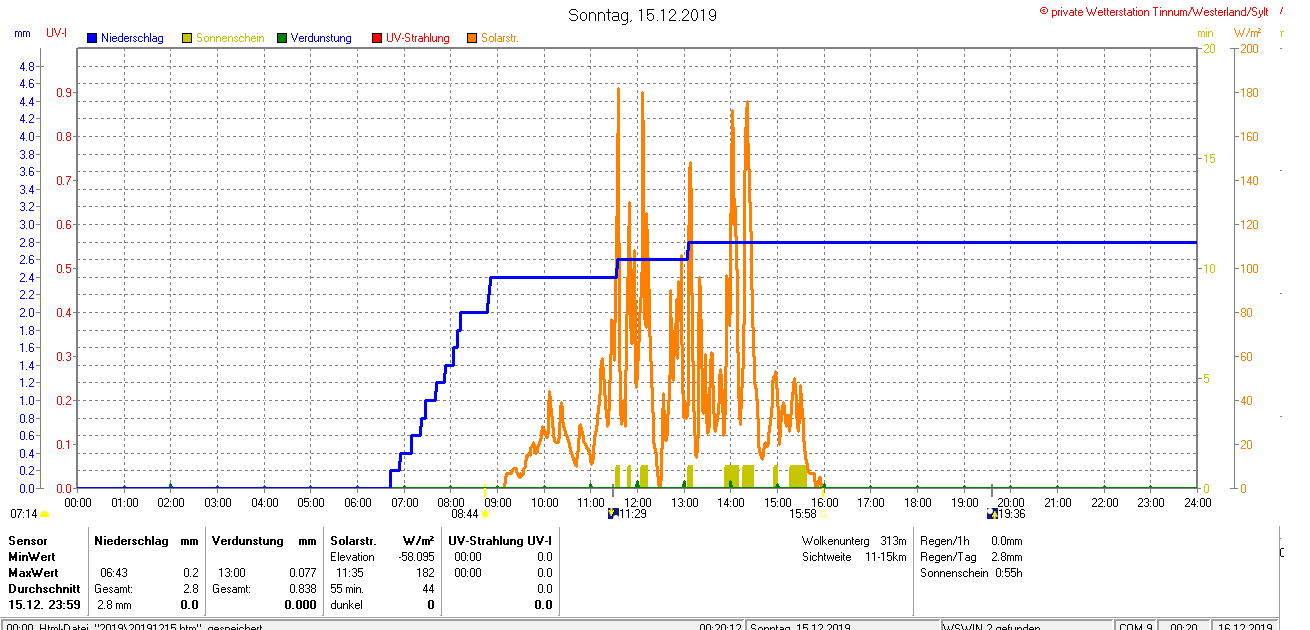Image resolution: width=1310 pixels, height=630 pixels.
Task: Click the 18:00 label on the time axis
Action: point(917,502)
